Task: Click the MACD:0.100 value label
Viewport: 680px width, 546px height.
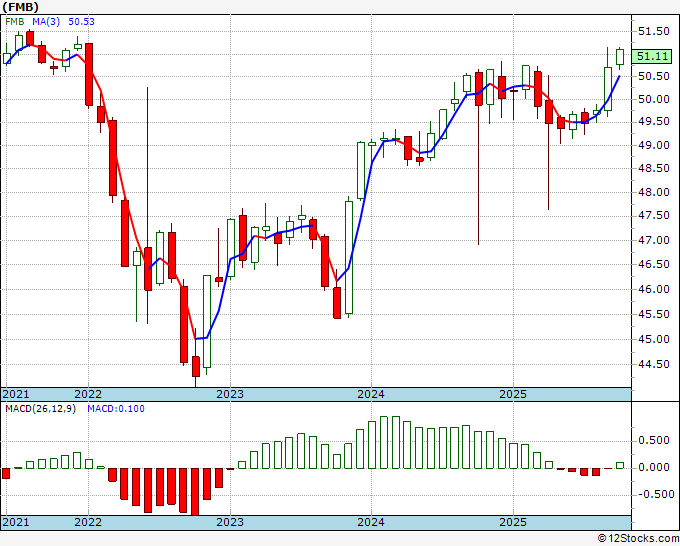Action: (x=116, y=409)
